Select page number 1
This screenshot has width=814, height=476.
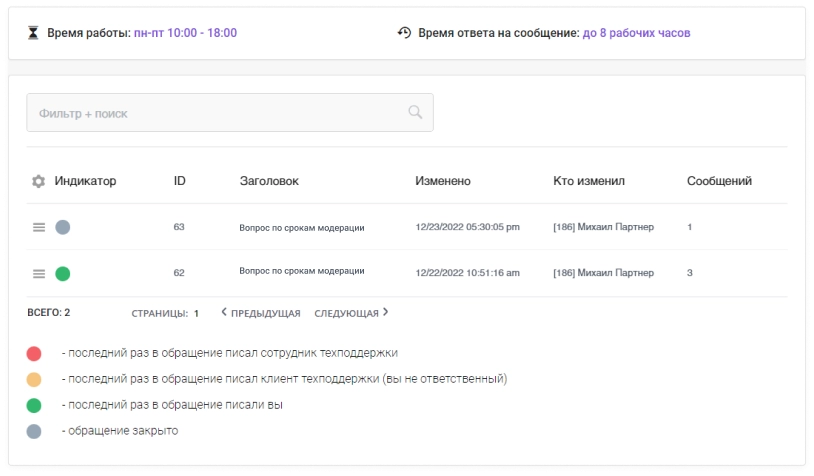(x=196, y=314)
